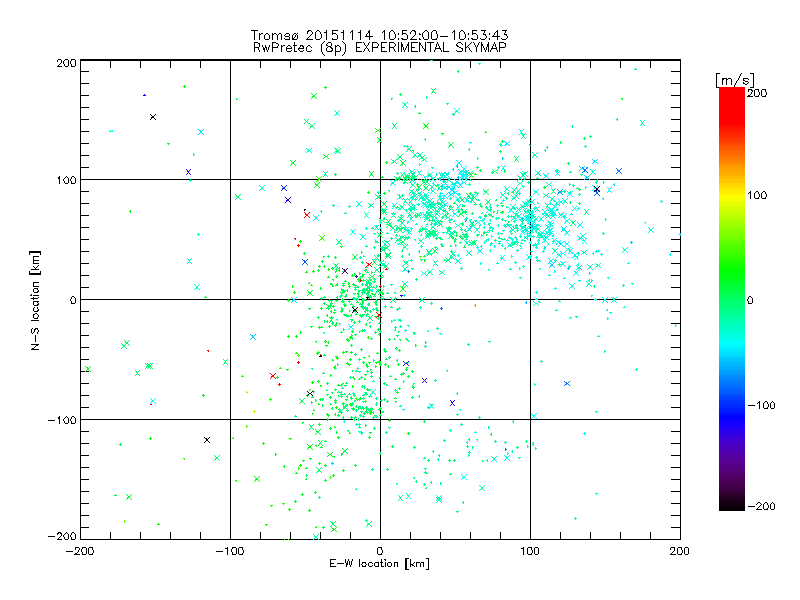Click the 200 label on the colorbar

[x=757, y=93]
